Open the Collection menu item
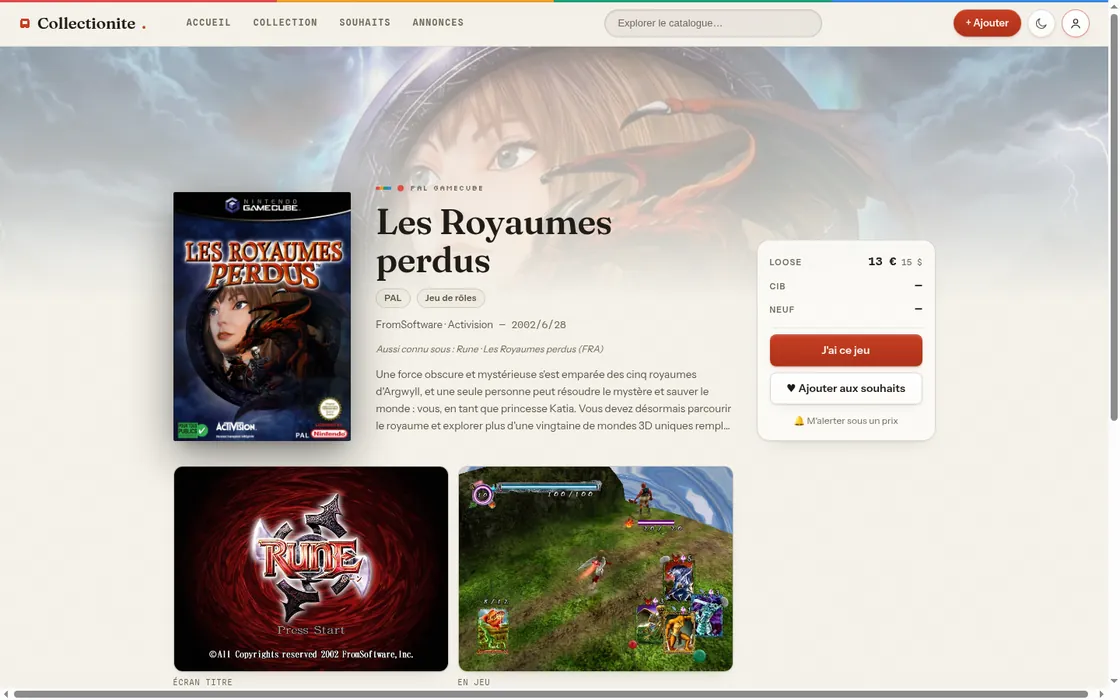This screenshot has width=1120, height=700. point(285,23)
